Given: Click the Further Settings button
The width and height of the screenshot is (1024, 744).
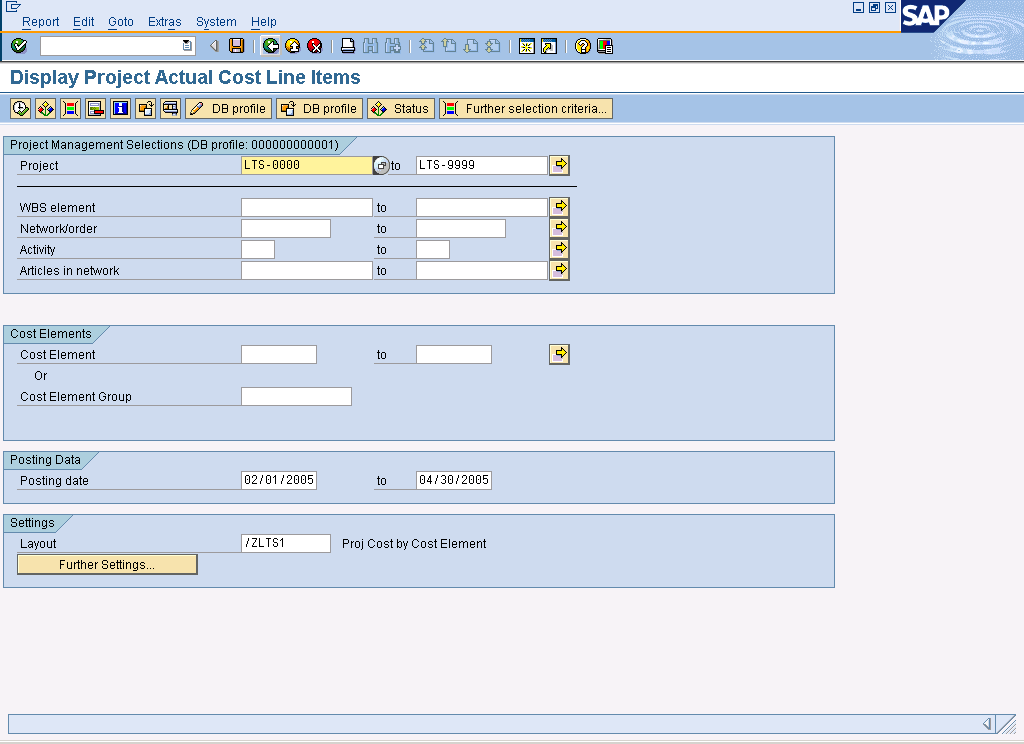Looking at the screenshot, I should tap(107, 564).
